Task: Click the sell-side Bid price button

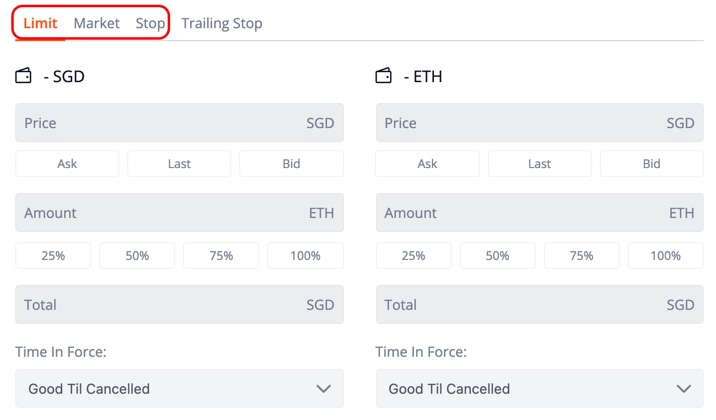Action: point(652,163)
